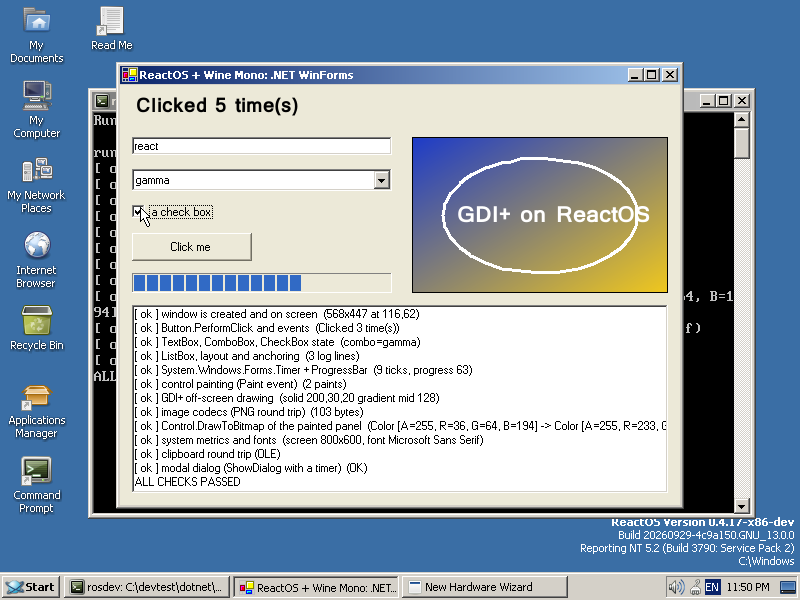Click the WinForms window title bar text
The image size is (800, 600).
click(x=246, y=75)
